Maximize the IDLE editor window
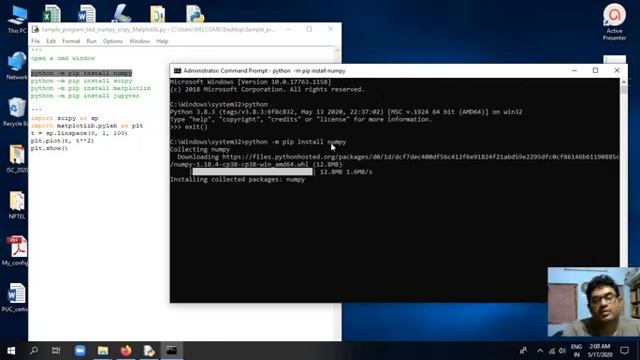640x360 pixels. coord(309,29)
